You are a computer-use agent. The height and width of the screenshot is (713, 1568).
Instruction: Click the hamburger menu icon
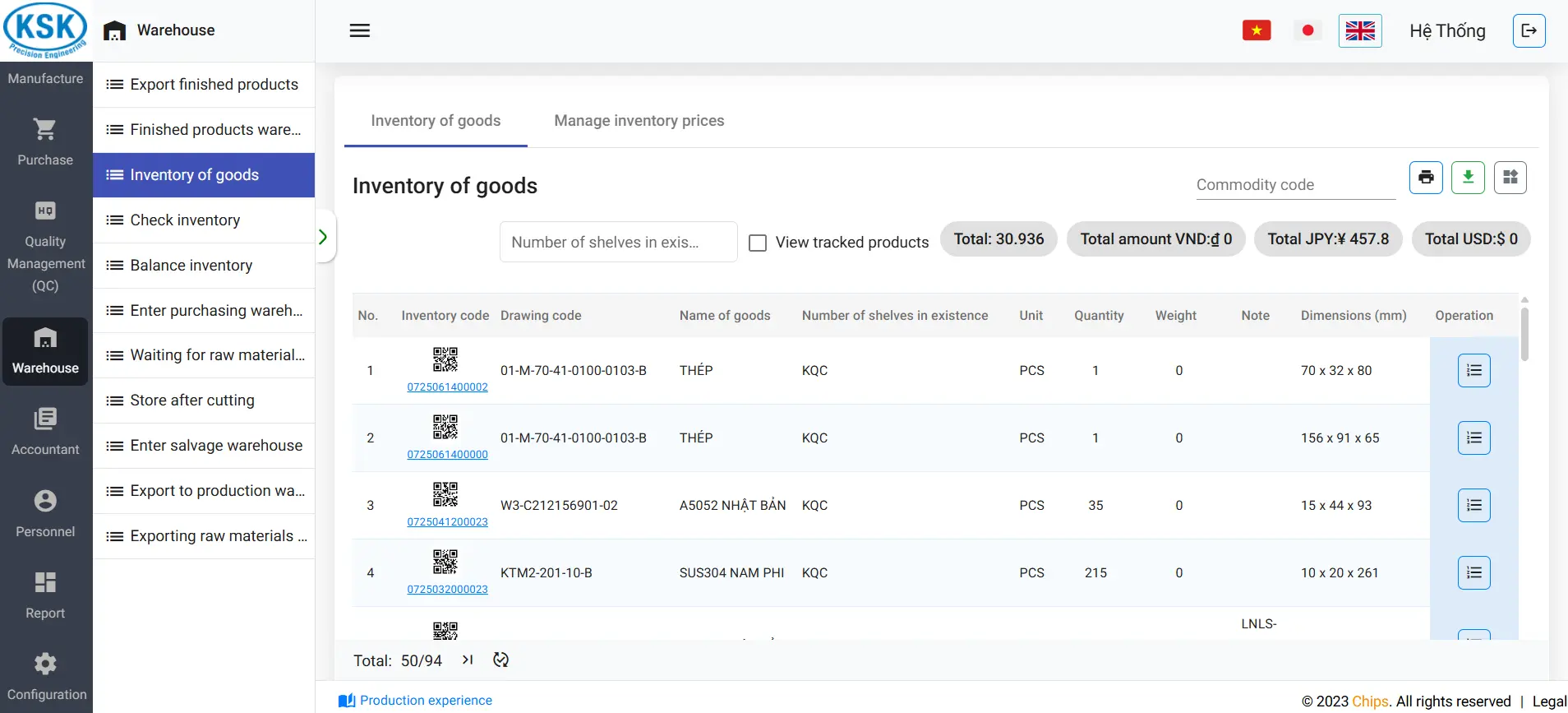[360, 31]
